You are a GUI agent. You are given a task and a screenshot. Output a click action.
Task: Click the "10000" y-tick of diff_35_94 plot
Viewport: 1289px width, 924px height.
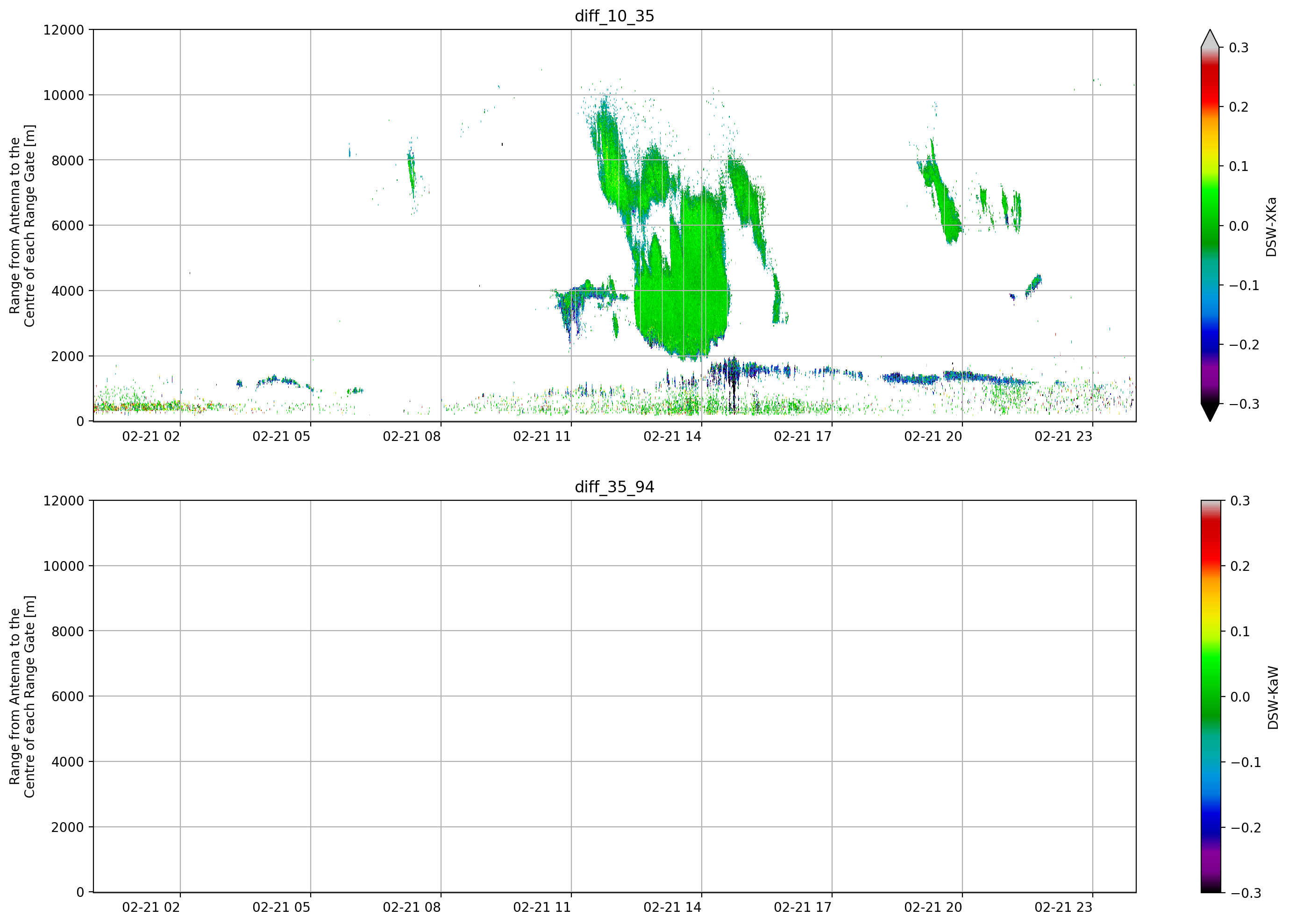(x=64, y=567)
